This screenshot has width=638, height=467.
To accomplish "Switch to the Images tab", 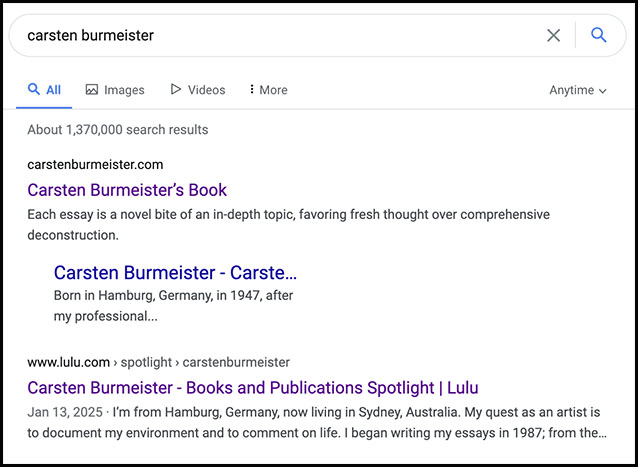I will click(x=124, y=90).
